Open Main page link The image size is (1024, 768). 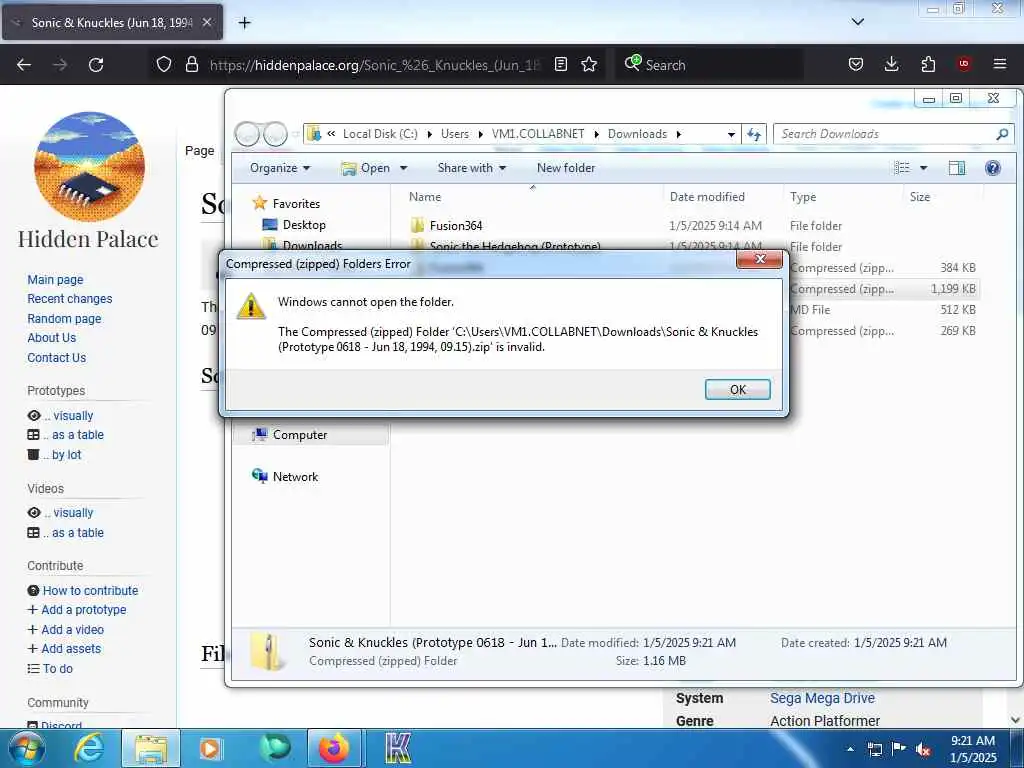tap(56, 280)
